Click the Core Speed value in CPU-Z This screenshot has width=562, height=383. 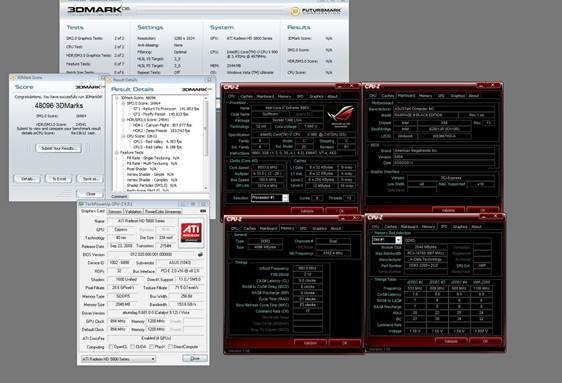pyautogui.click(x=268, y=167)
